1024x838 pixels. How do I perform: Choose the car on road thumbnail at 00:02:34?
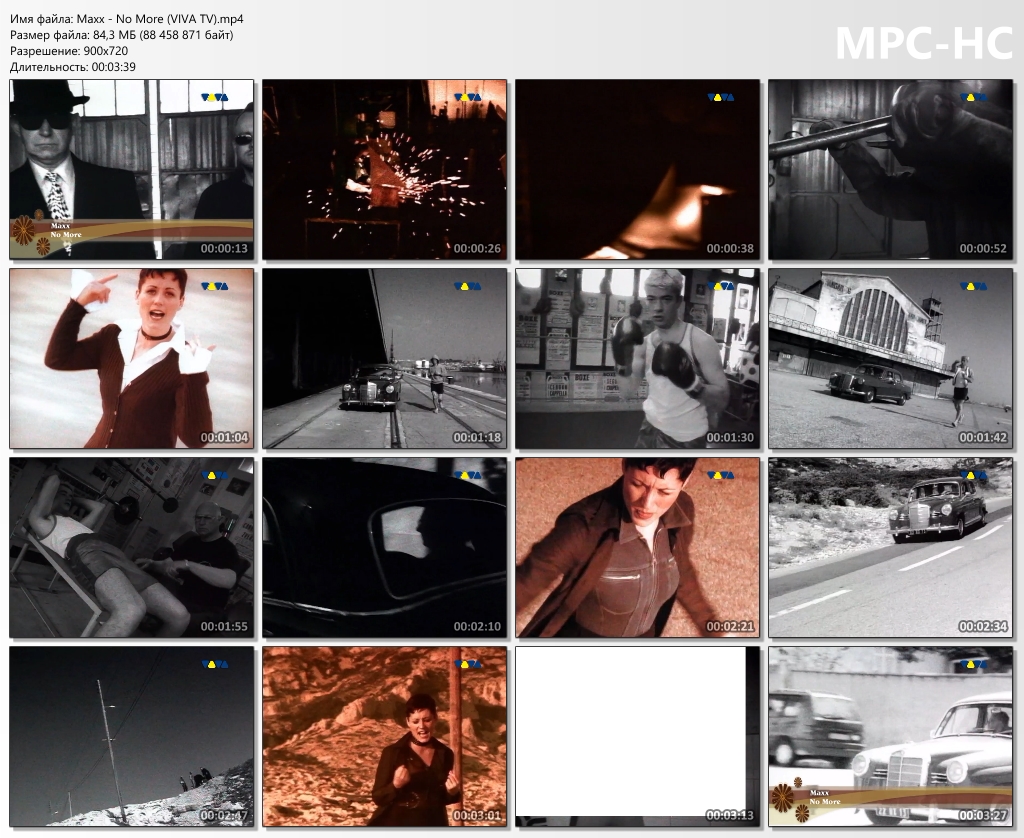tap(890, 547)
